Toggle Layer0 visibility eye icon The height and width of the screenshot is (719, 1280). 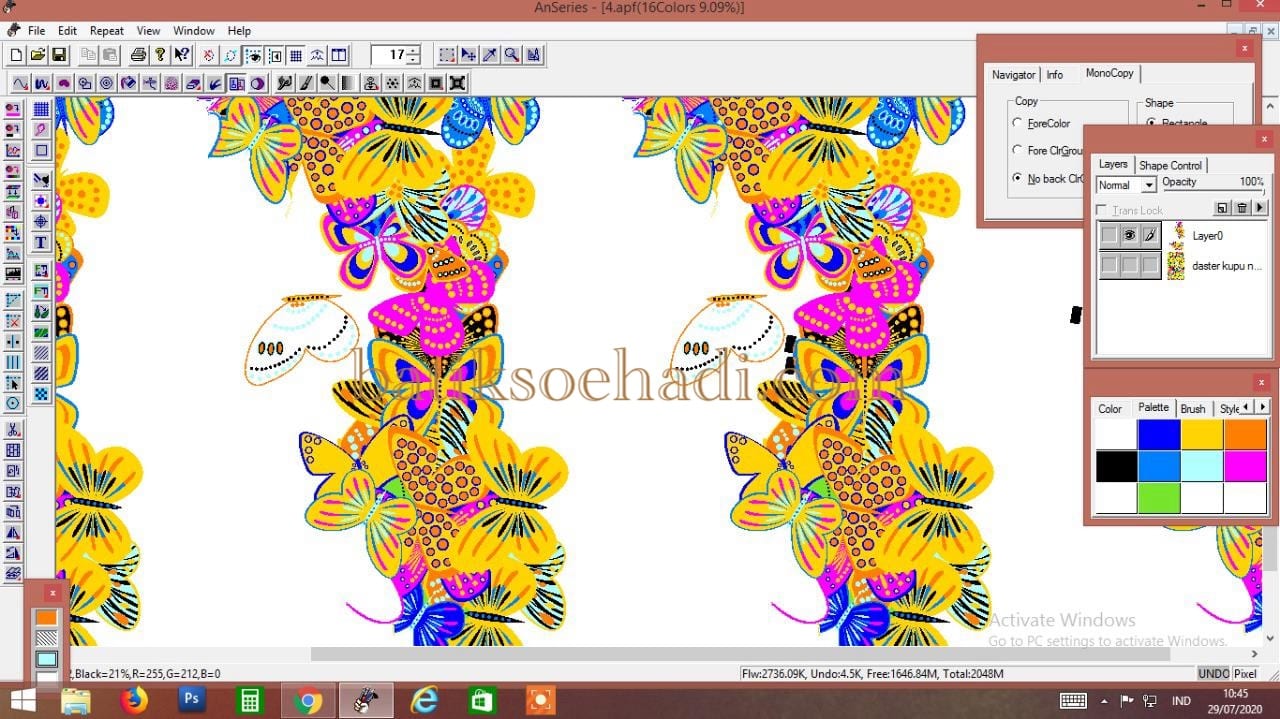(x=1130, y=235)
